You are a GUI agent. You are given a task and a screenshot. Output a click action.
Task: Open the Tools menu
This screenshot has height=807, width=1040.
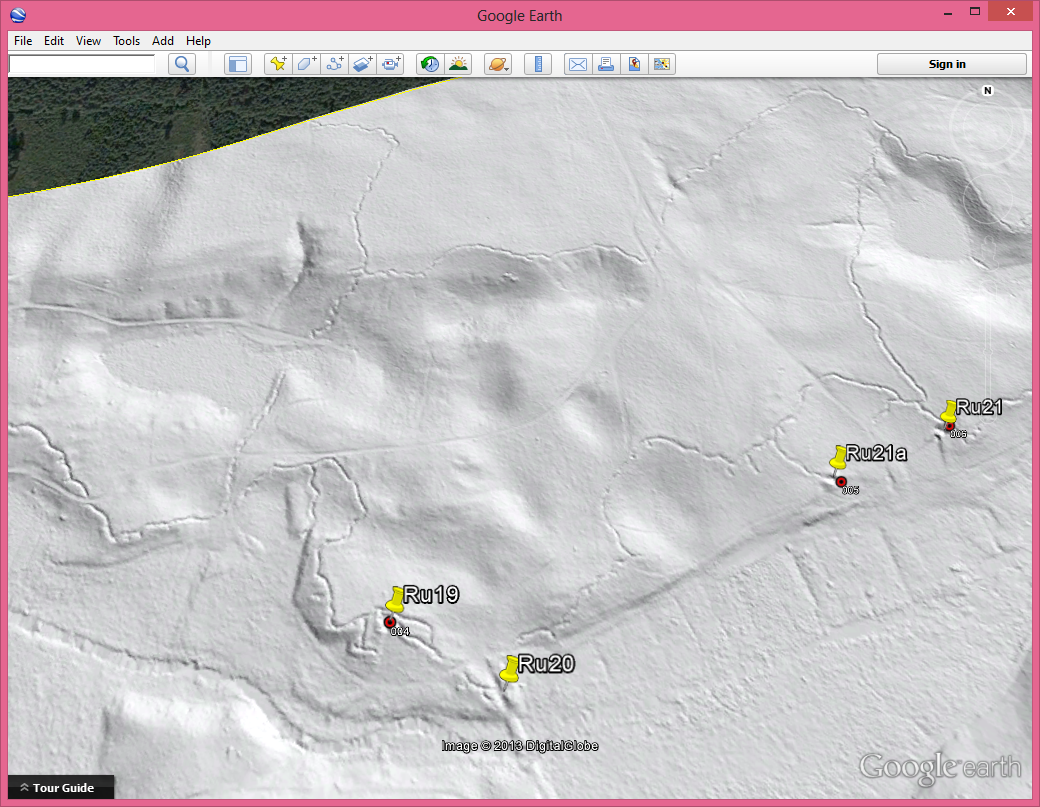[126, 41]
